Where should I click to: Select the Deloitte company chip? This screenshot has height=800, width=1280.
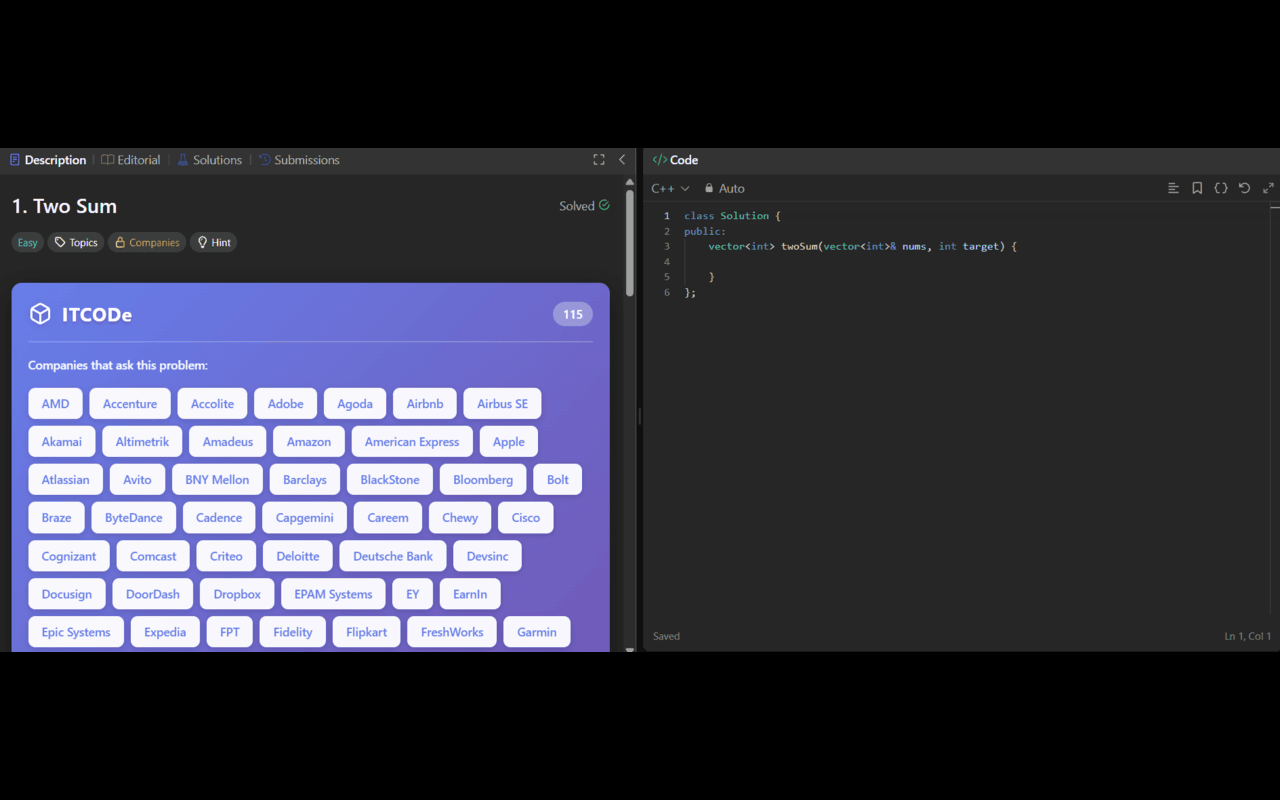(298, 556)
